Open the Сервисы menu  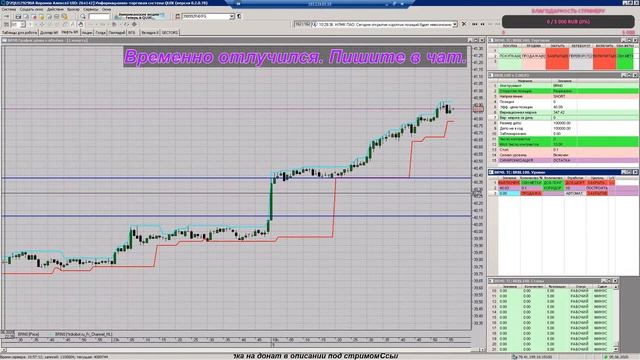[91, 9]
